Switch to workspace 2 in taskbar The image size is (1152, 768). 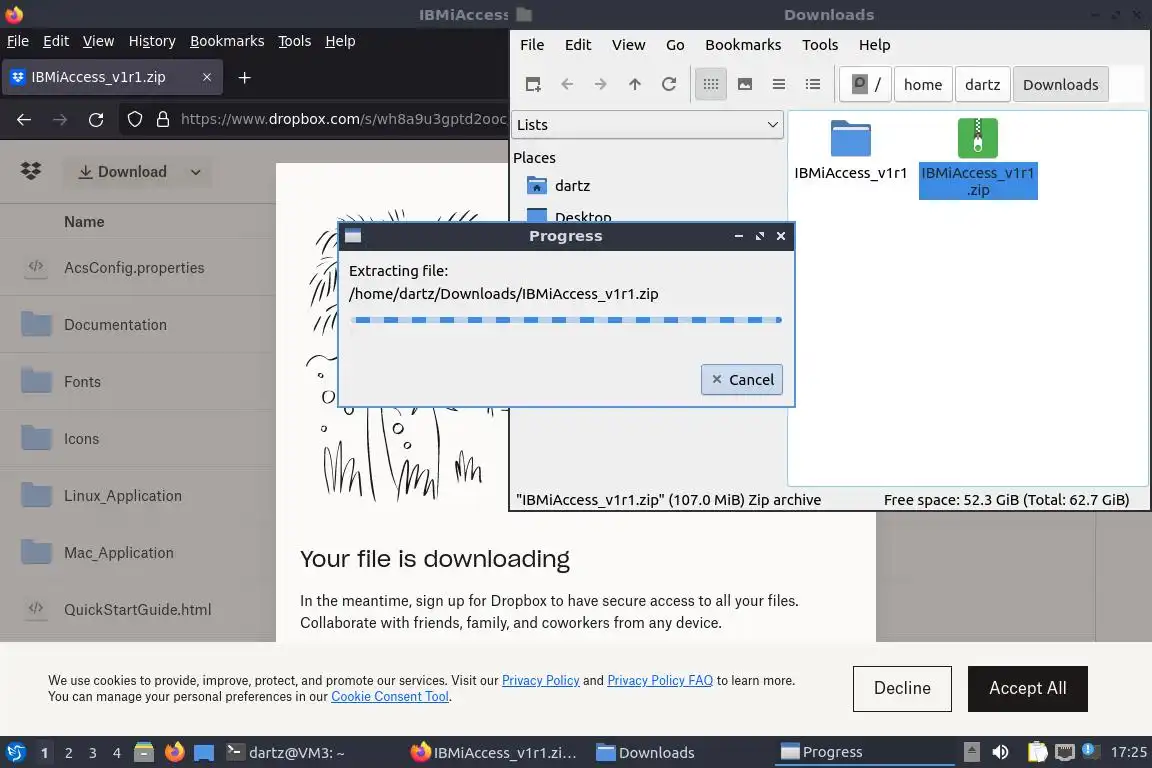click(x=68, y=753)
